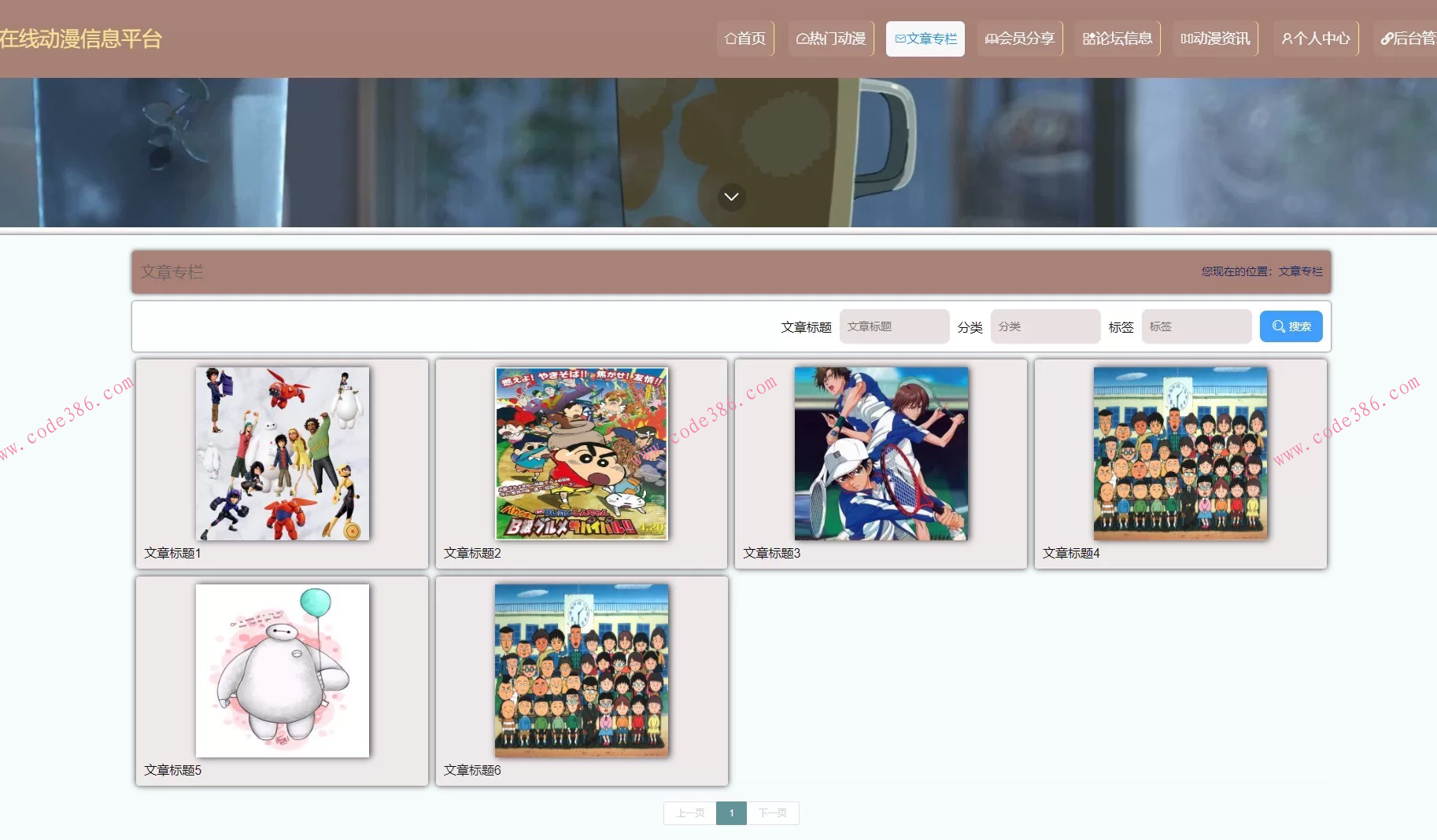Viewport: 1437px width, 840px height.
Task: Open 动漫资讯 nav item
Action: pyautogui.click(x=1215, y=39)
